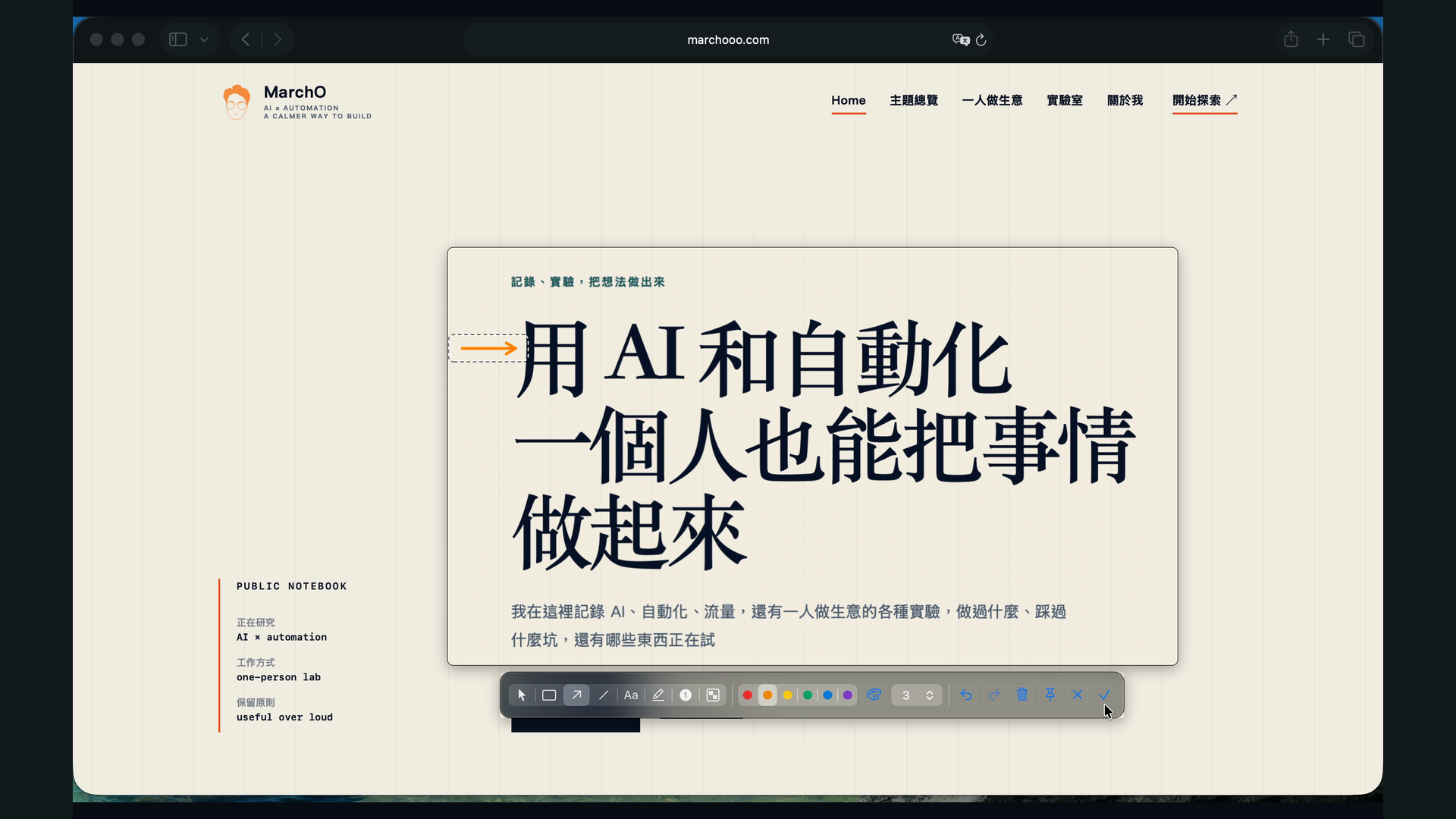Viewport: 1456px width, 819px height.
Task: Open the Home nav item
Action: click(849, 100)
